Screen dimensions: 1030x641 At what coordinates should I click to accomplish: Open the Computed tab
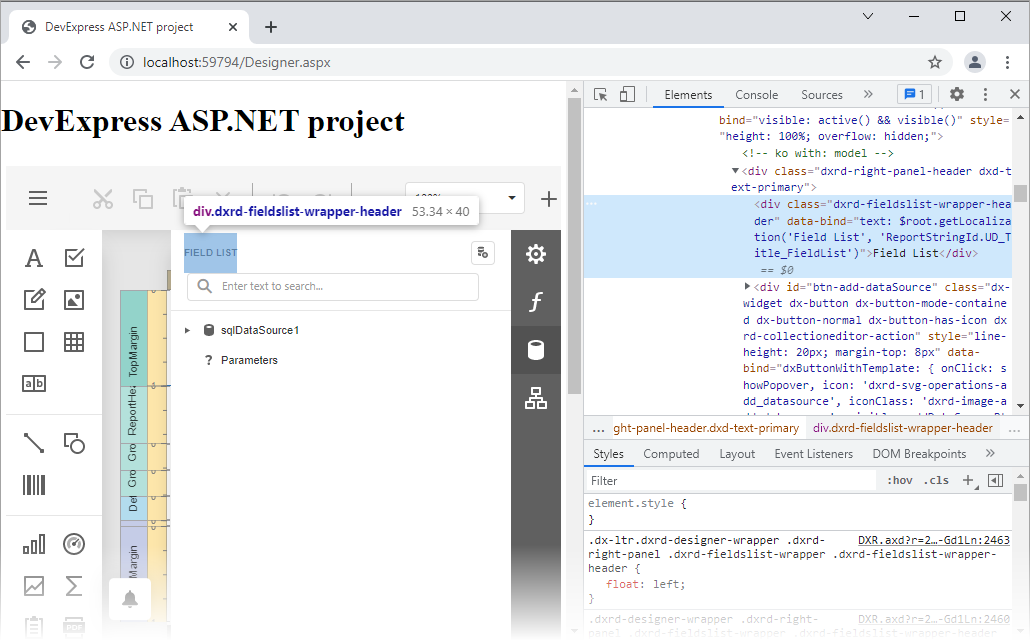tap(671, 454)
